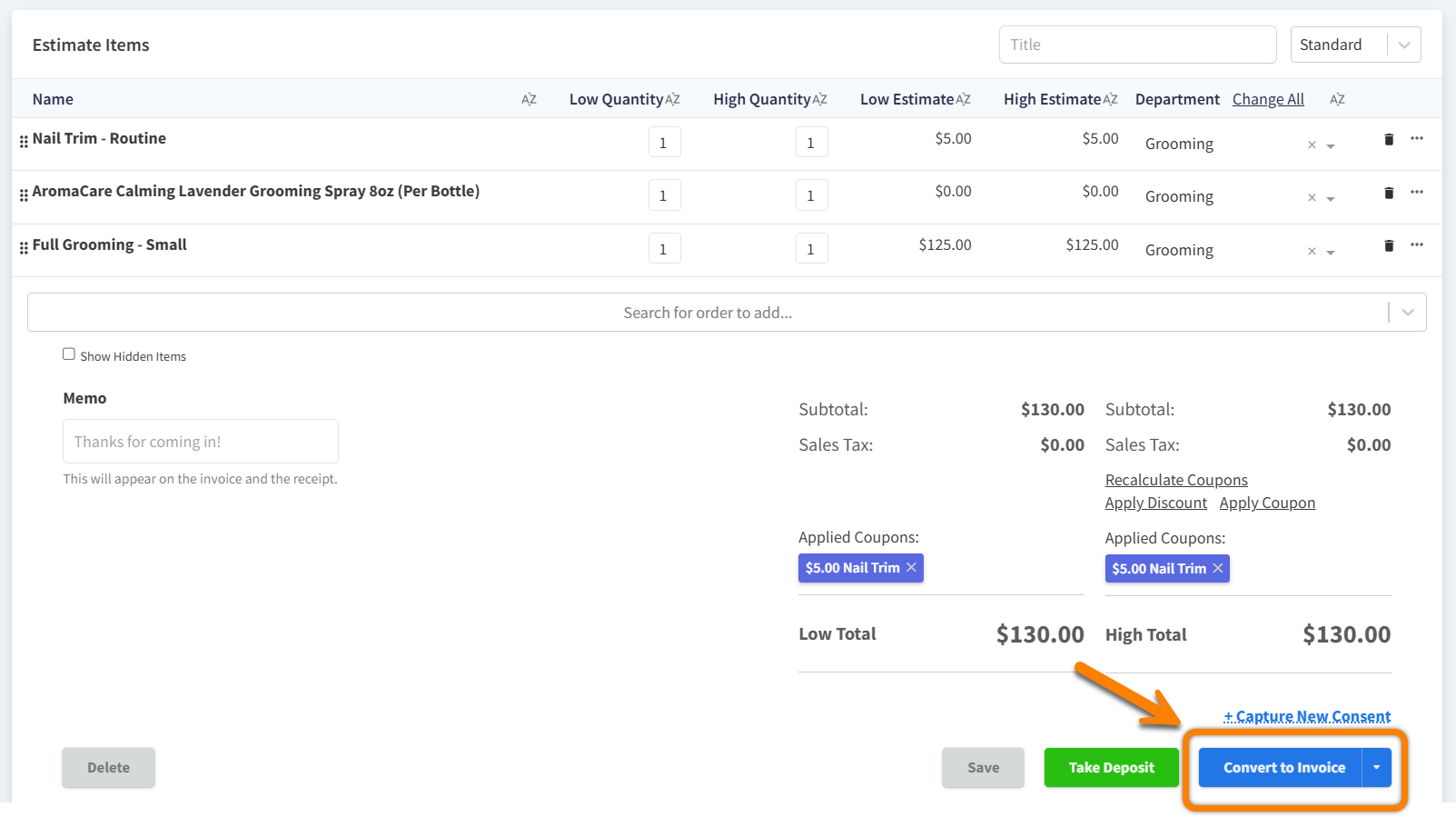Click the Take Deposit button

pyautogui.click(x=1111, y=768)
